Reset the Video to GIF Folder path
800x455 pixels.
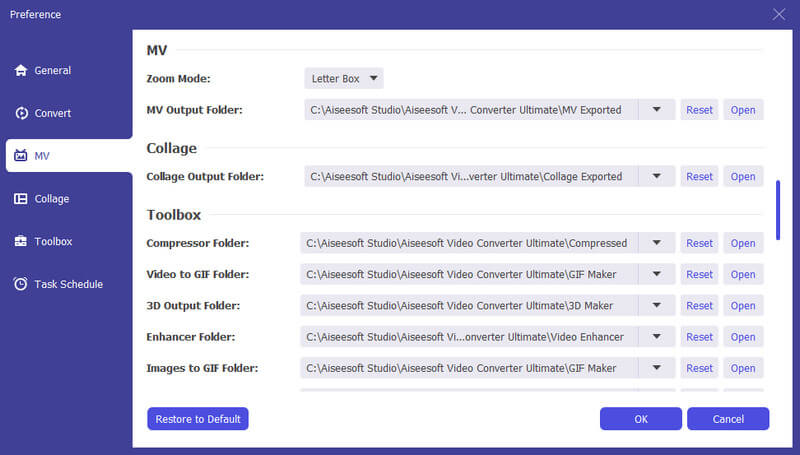click(699, 274)
